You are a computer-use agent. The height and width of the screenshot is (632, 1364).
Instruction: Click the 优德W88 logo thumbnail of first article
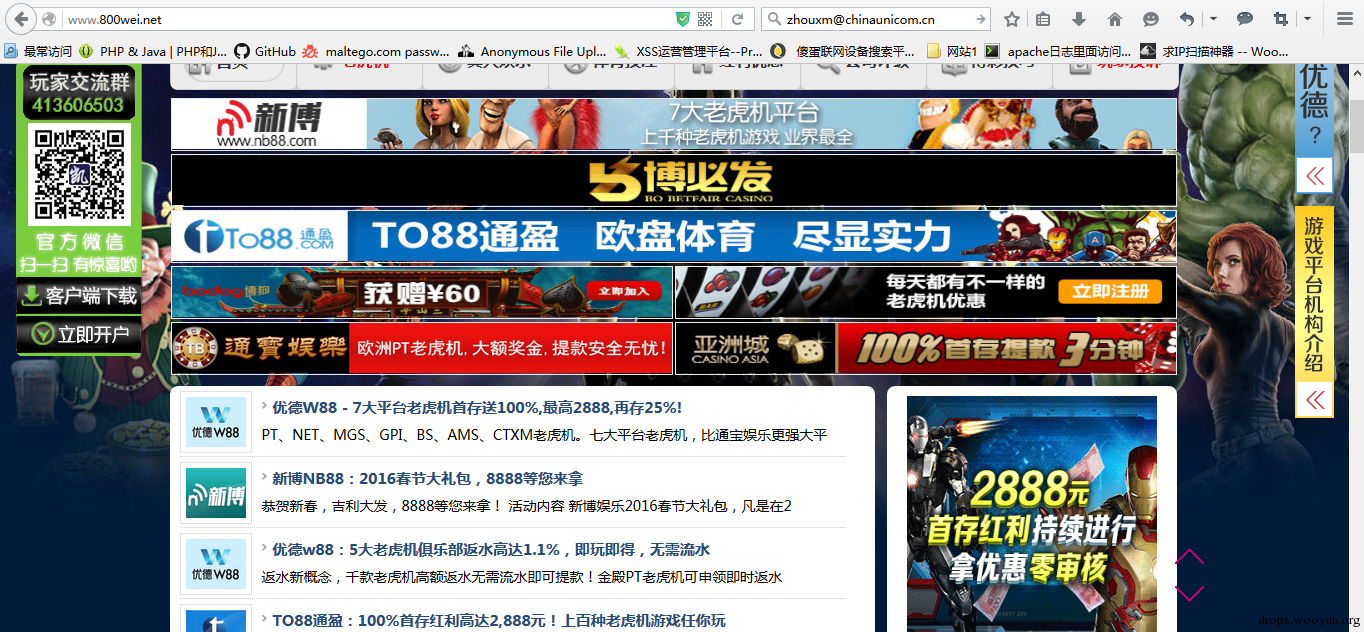tap(216, 422)
